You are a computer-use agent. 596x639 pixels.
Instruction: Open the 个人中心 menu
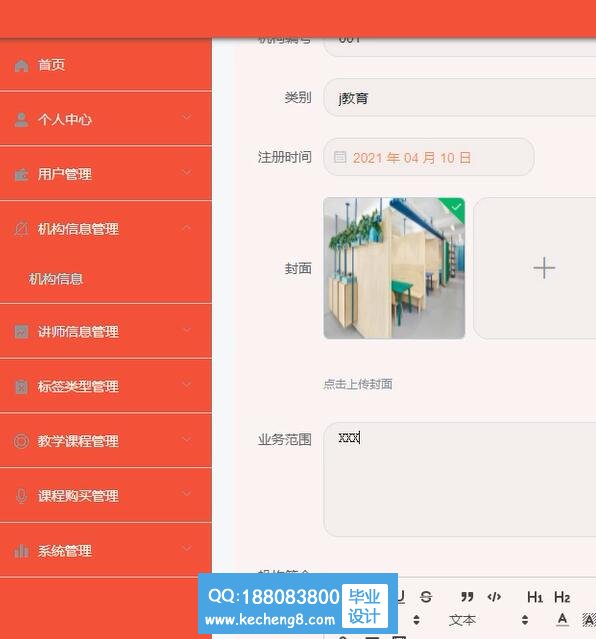[106, 119]
